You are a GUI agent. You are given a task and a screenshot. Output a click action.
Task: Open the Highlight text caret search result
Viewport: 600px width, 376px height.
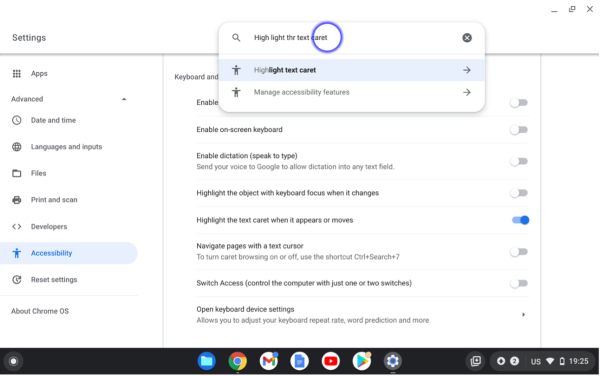(x=352, y=70)
